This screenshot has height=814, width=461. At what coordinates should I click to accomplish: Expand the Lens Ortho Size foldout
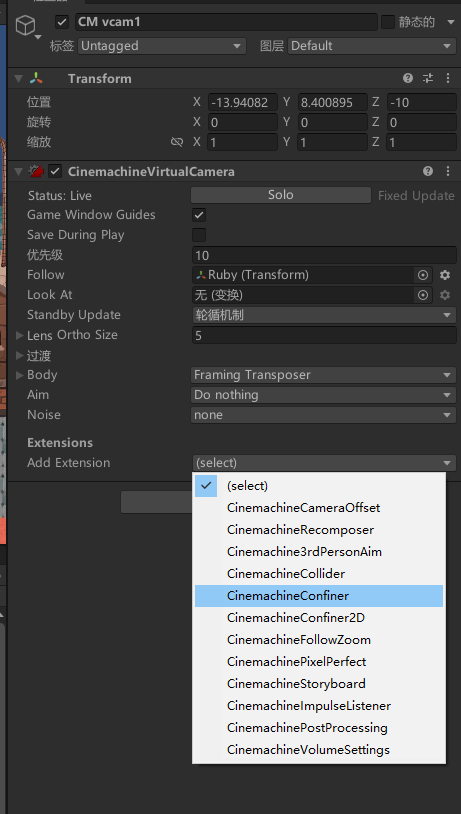point(20,335)
